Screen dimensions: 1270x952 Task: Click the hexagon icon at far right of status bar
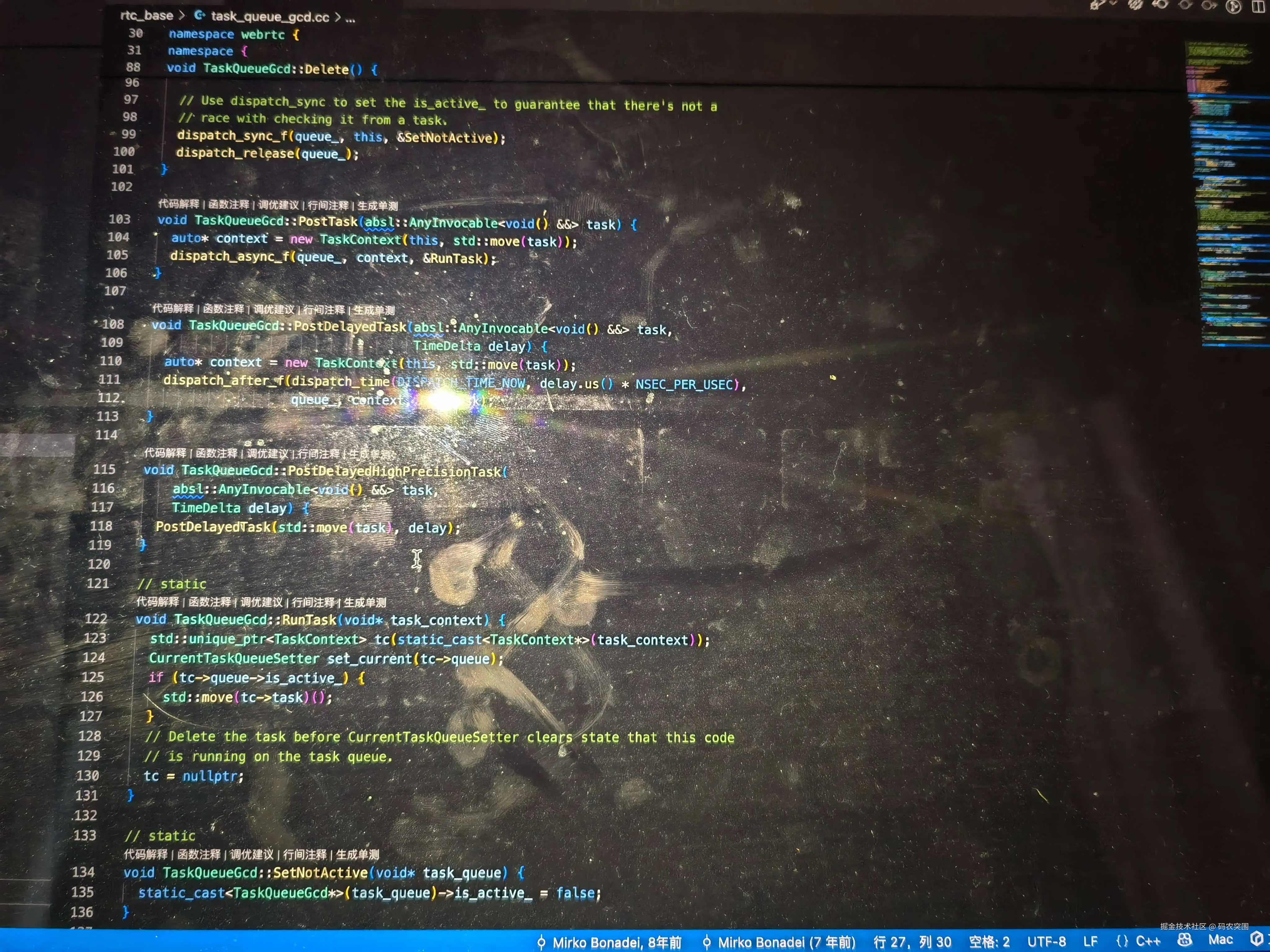click(x=1256, y=939)
